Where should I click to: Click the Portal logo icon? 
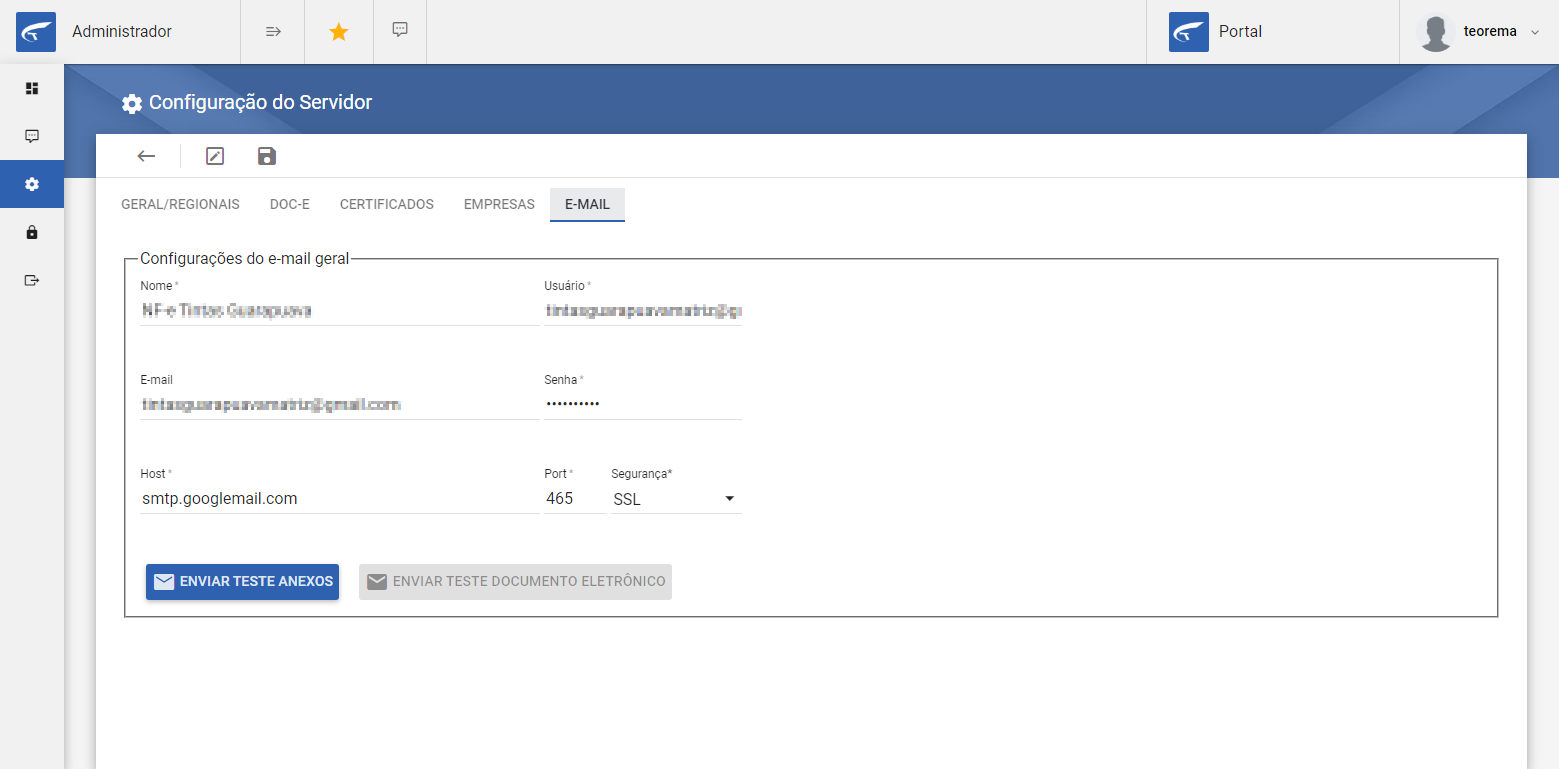pyautogui.click(x=1189, y=32)
